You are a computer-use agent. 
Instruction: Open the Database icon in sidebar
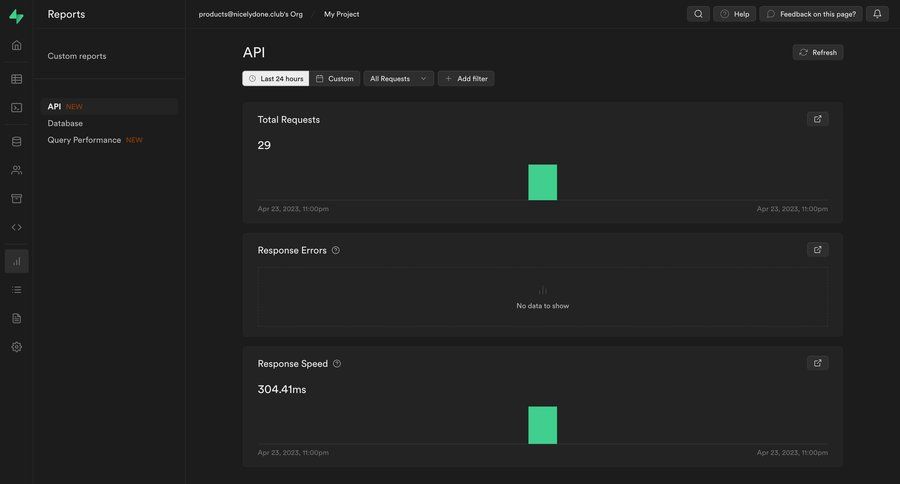point(17,141)
